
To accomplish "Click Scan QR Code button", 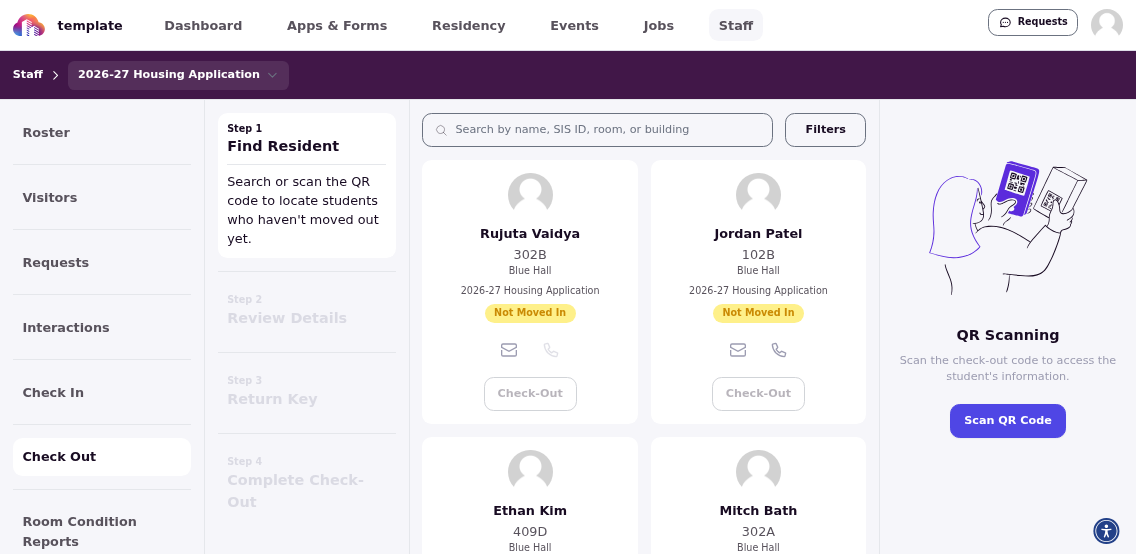I will click(x=1008, y=421).
